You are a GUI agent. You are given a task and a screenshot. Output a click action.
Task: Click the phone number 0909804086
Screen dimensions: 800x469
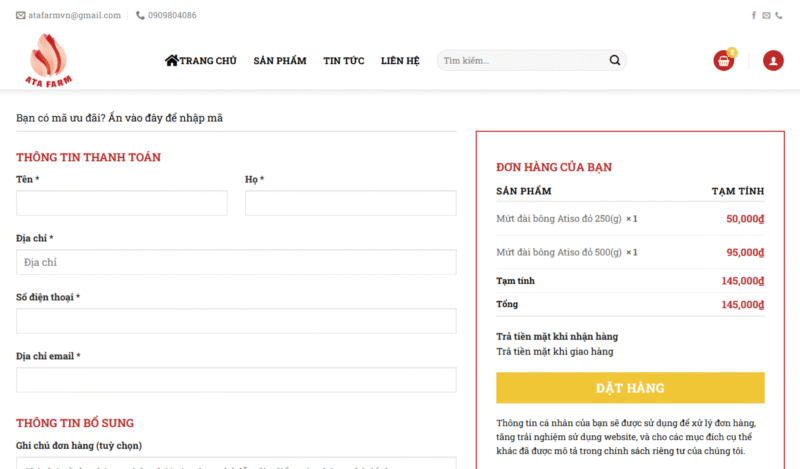coord(171,15)
